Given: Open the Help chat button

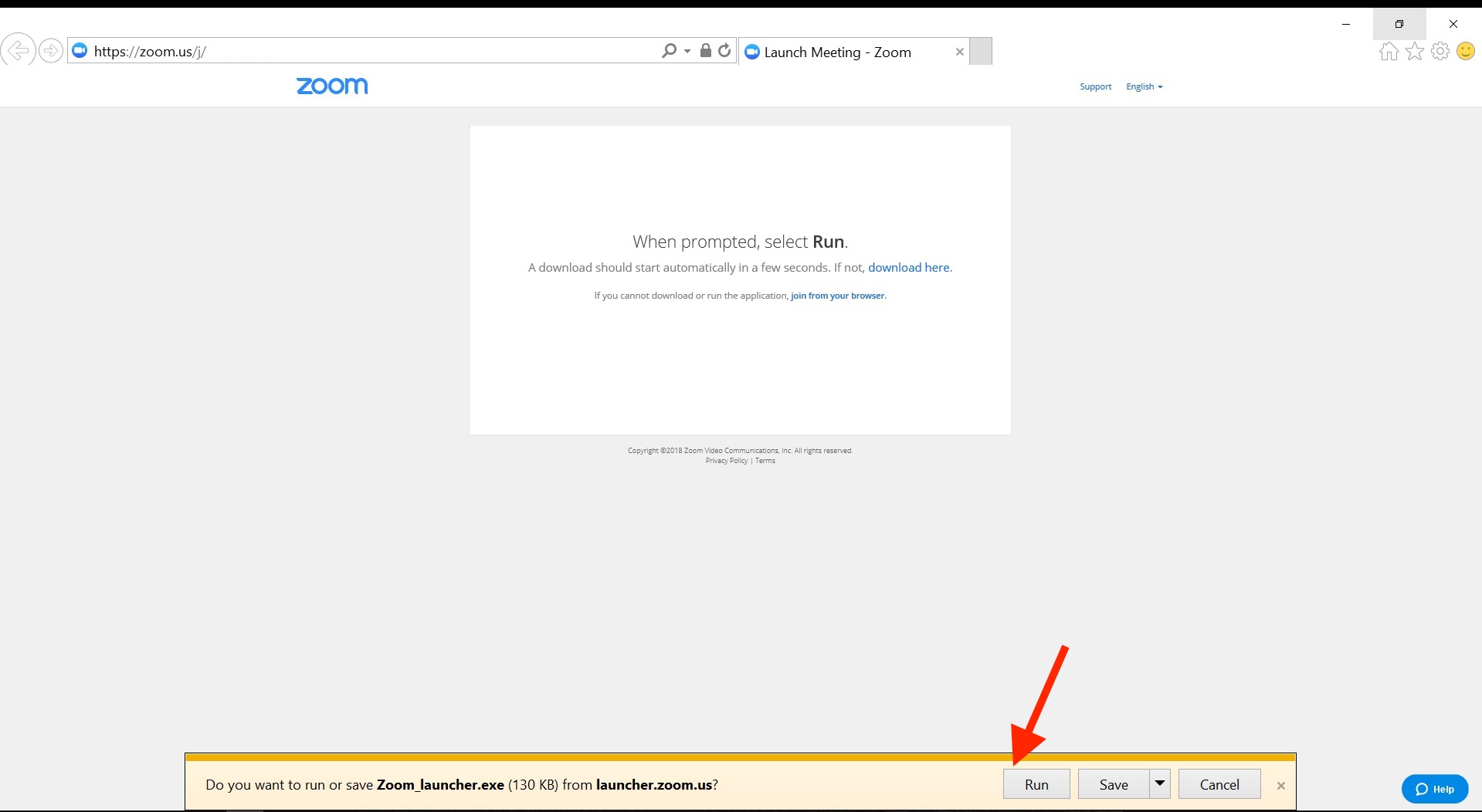Looking at the screenshot, I should [x=1435, y=789].
